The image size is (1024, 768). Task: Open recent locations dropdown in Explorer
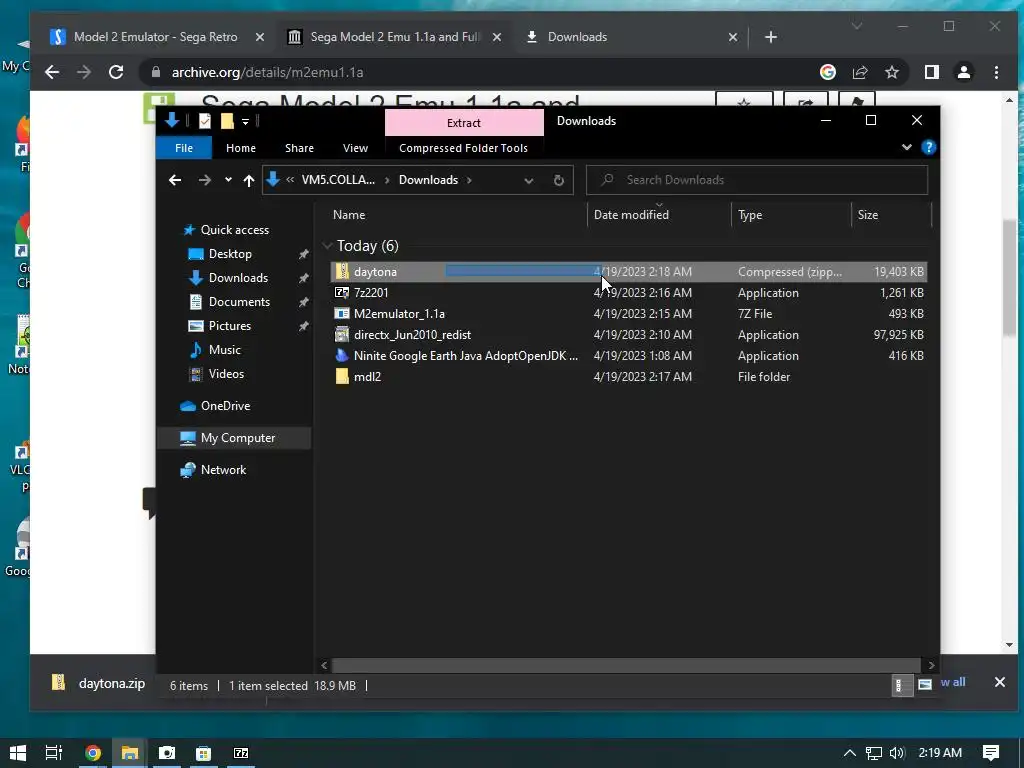coord(228,180)
